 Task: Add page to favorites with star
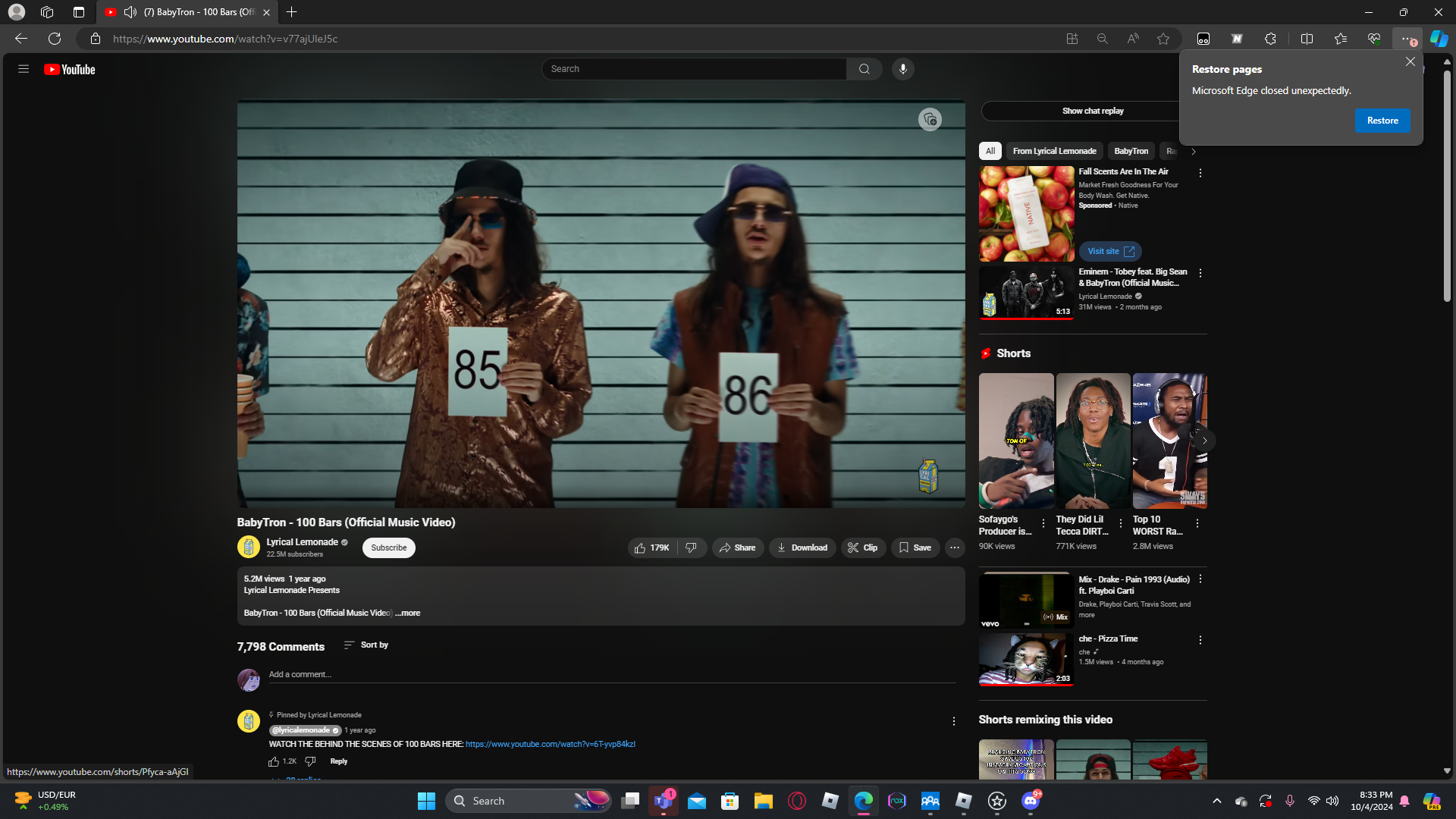[1163, 39]
